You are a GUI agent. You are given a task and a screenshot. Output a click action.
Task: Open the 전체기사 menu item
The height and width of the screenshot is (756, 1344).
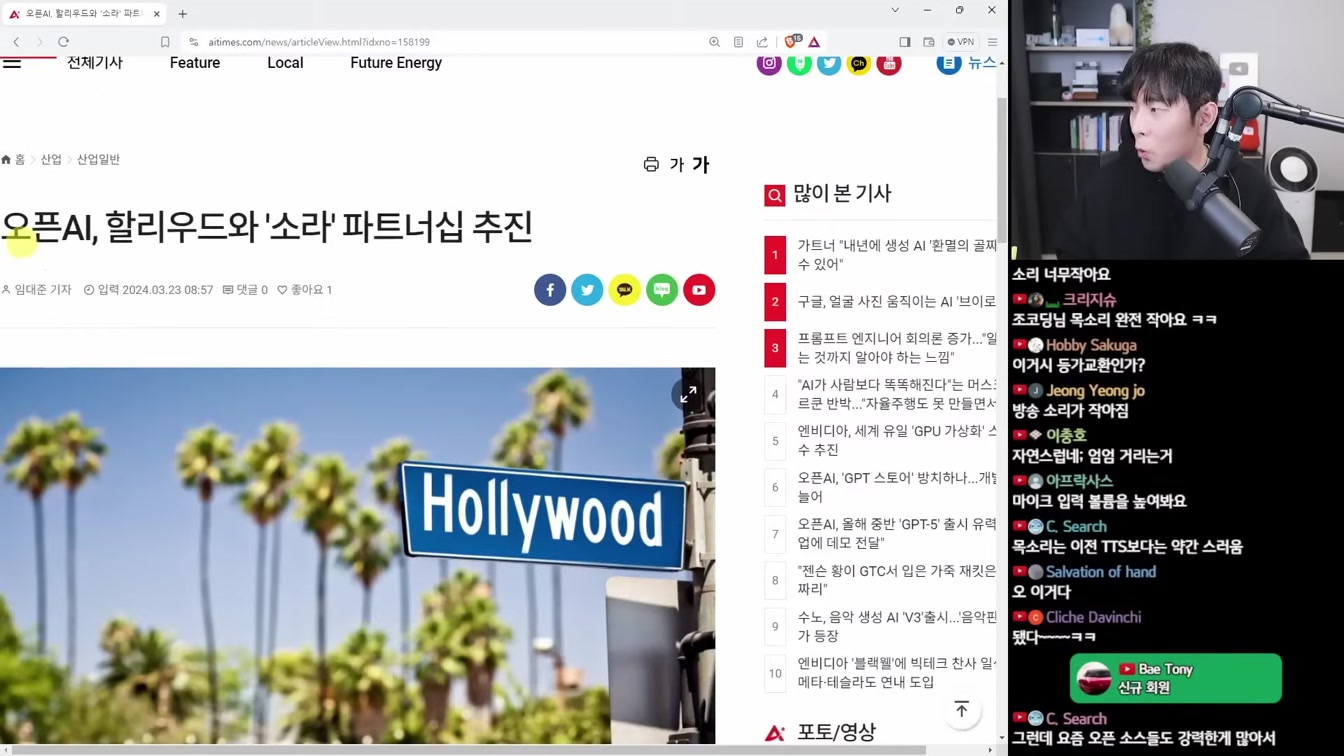coord(95,63)
